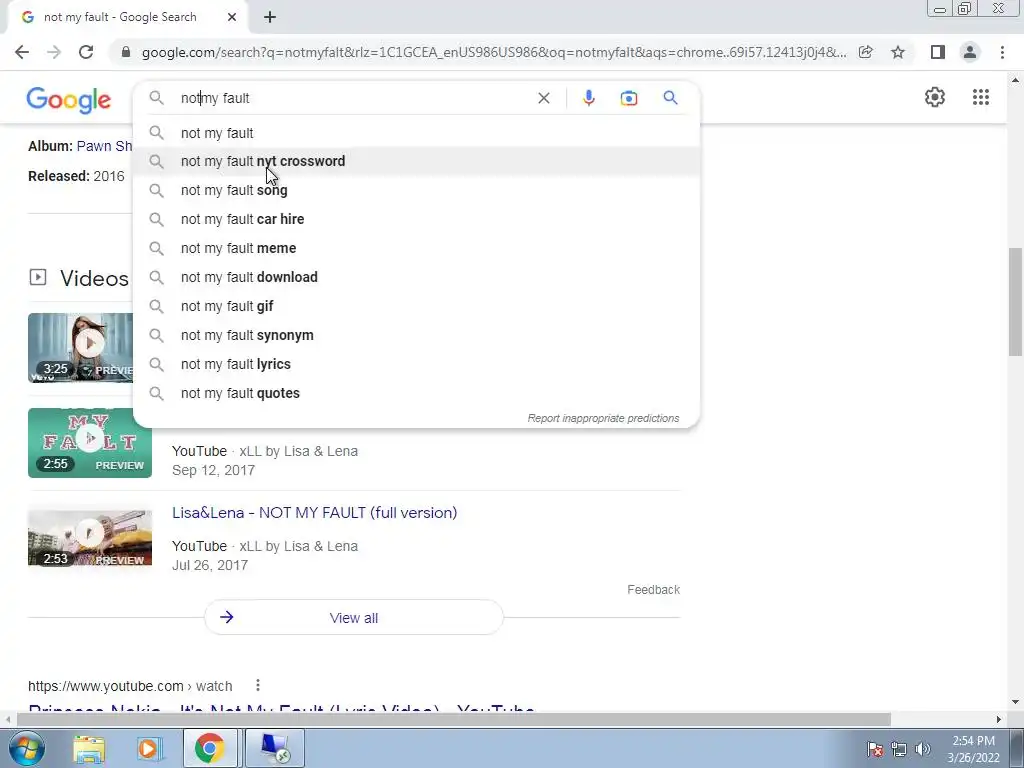Open Chrome's three-dot menu
The width and height of the screenshot is (1024, 768).
point(1002,52)
